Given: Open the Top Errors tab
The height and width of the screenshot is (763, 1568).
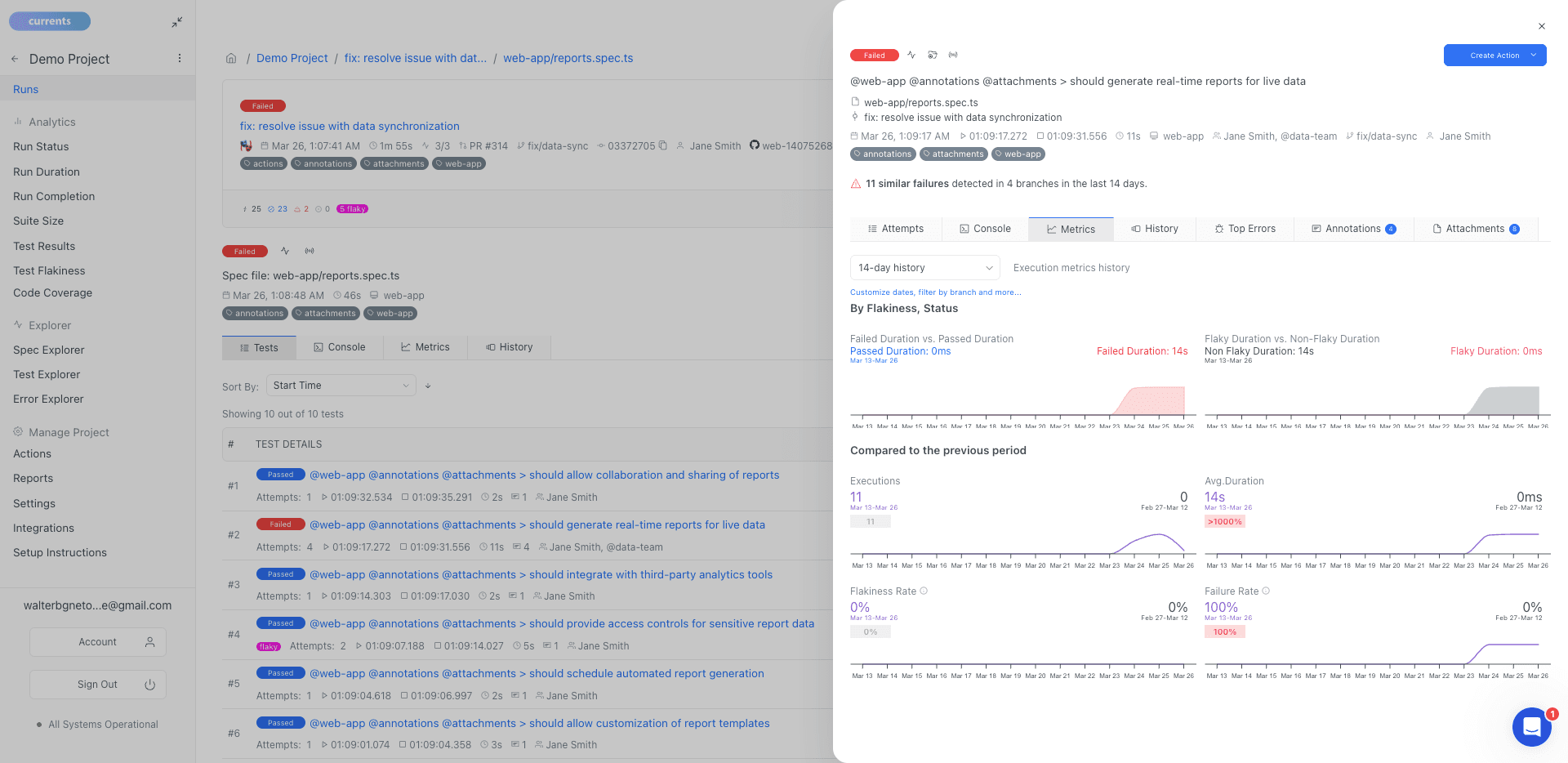Looking at the screenshot, I should pos(1245,229).
